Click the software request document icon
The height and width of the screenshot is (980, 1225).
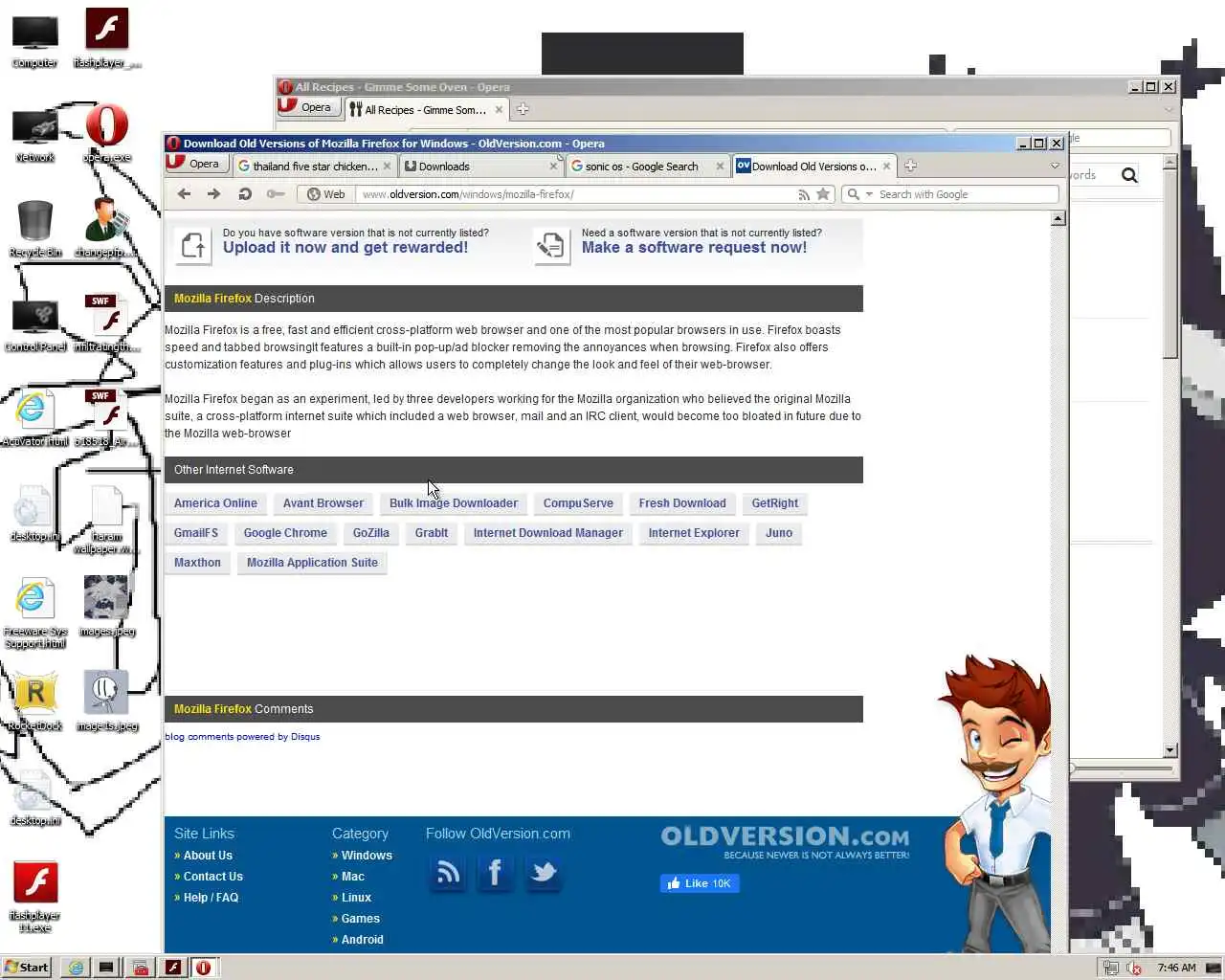551,246
